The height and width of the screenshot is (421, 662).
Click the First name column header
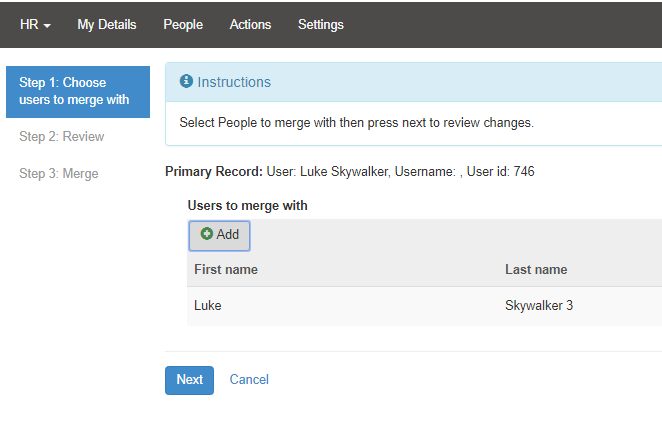point(226,270)
